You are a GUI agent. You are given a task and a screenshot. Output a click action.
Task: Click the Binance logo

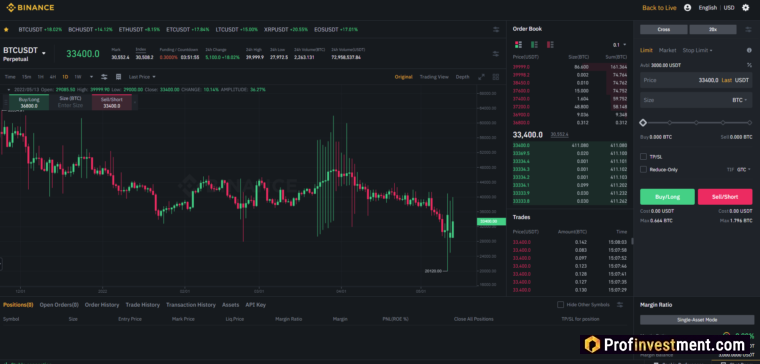pos(30,8)
